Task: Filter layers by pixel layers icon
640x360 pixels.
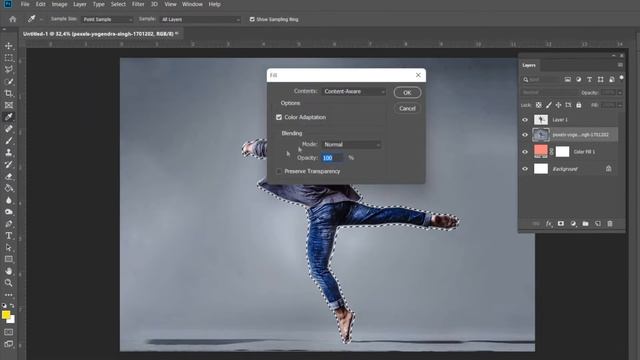Action: pyautogui.click(x=567, y=80)
